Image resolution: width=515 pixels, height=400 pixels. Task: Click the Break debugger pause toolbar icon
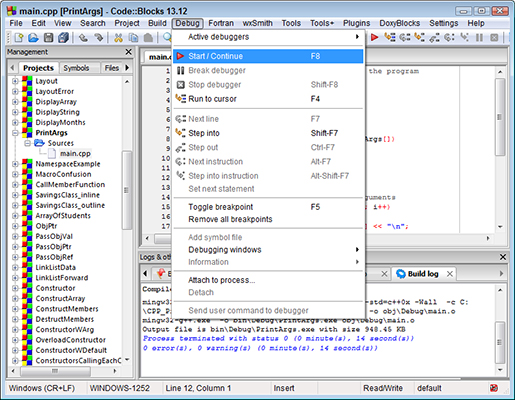(479, 38)
